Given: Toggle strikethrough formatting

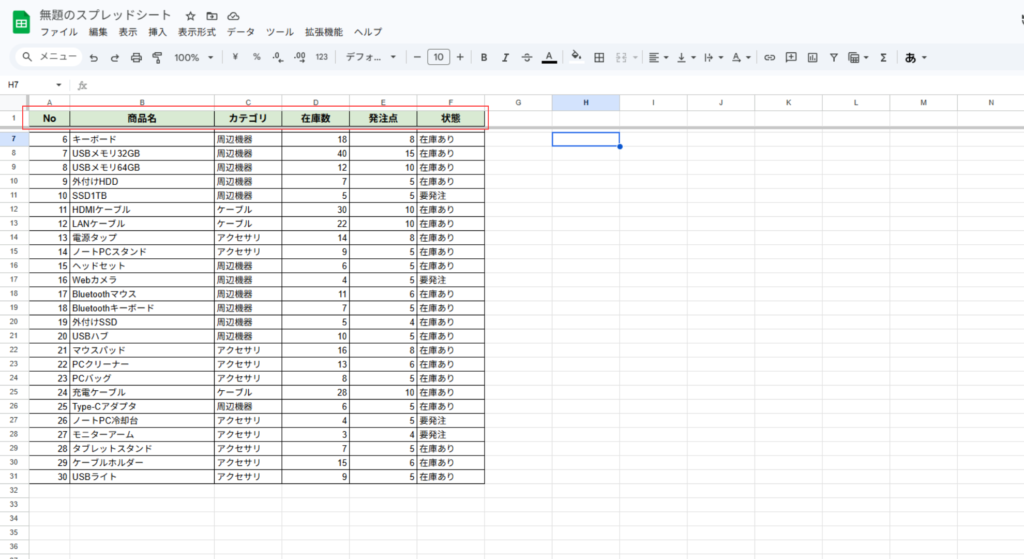Looking at the screenshot, I should click(527, 58).
